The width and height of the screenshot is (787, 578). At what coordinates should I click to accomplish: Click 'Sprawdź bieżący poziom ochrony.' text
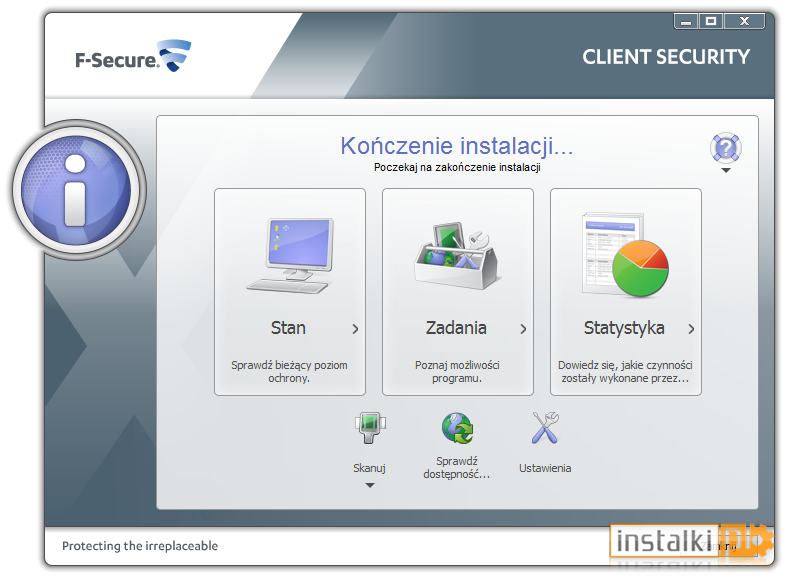(289, 372)
